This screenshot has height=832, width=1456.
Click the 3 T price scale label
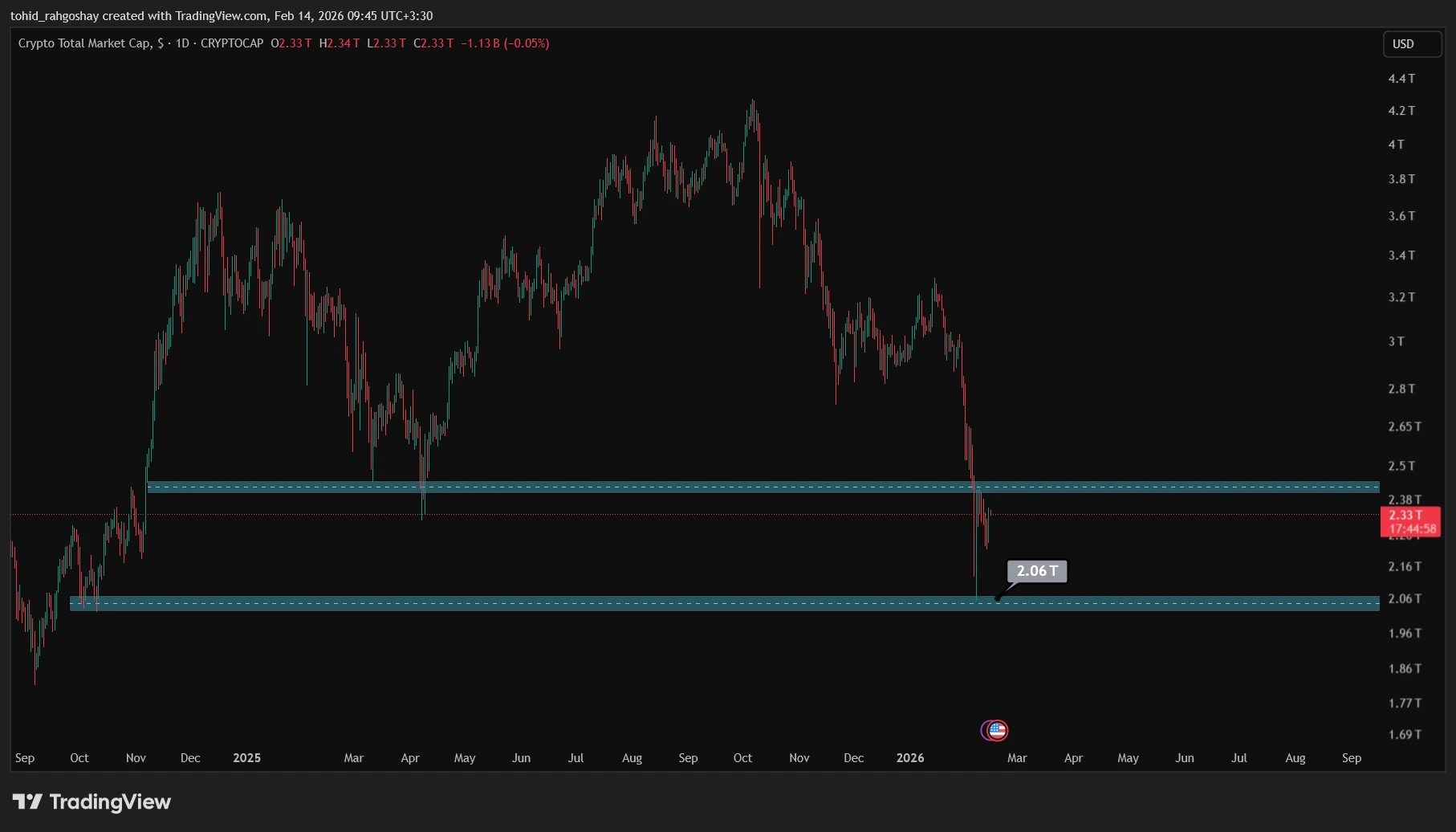(x=1396, y=341)
